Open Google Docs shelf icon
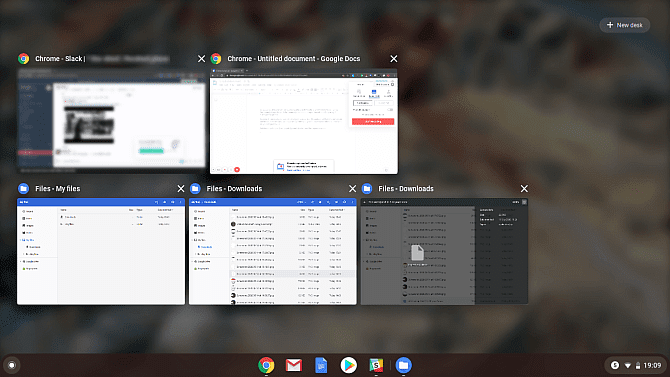The width and height of the screenshot is (670, 377). [321, 365]
